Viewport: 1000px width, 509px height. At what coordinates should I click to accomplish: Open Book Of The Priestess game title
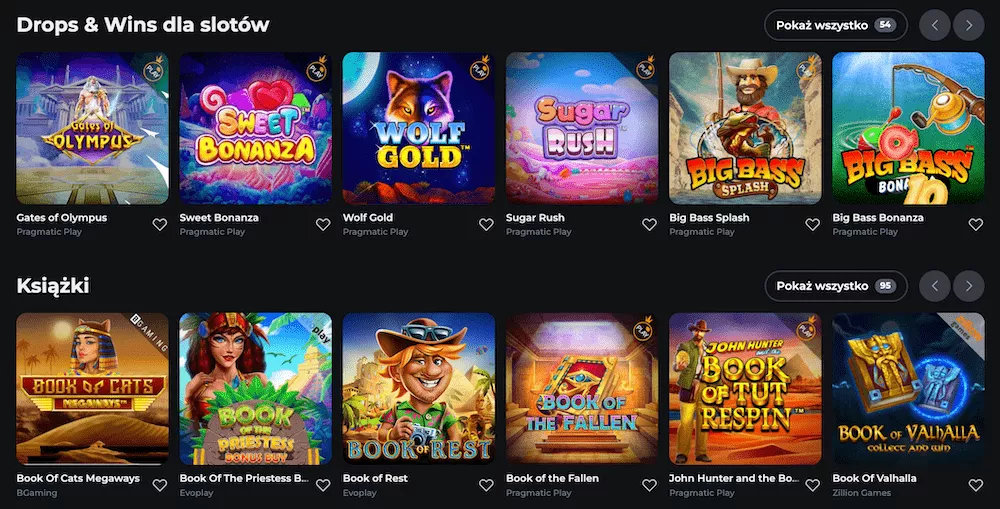coord(243,478)
